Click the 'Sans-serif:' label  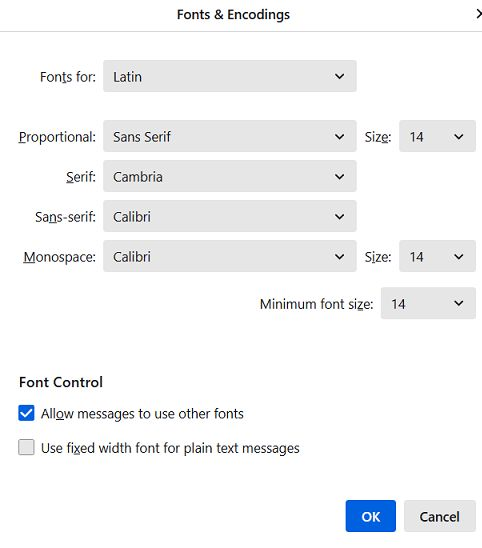(x=65, y=217)
